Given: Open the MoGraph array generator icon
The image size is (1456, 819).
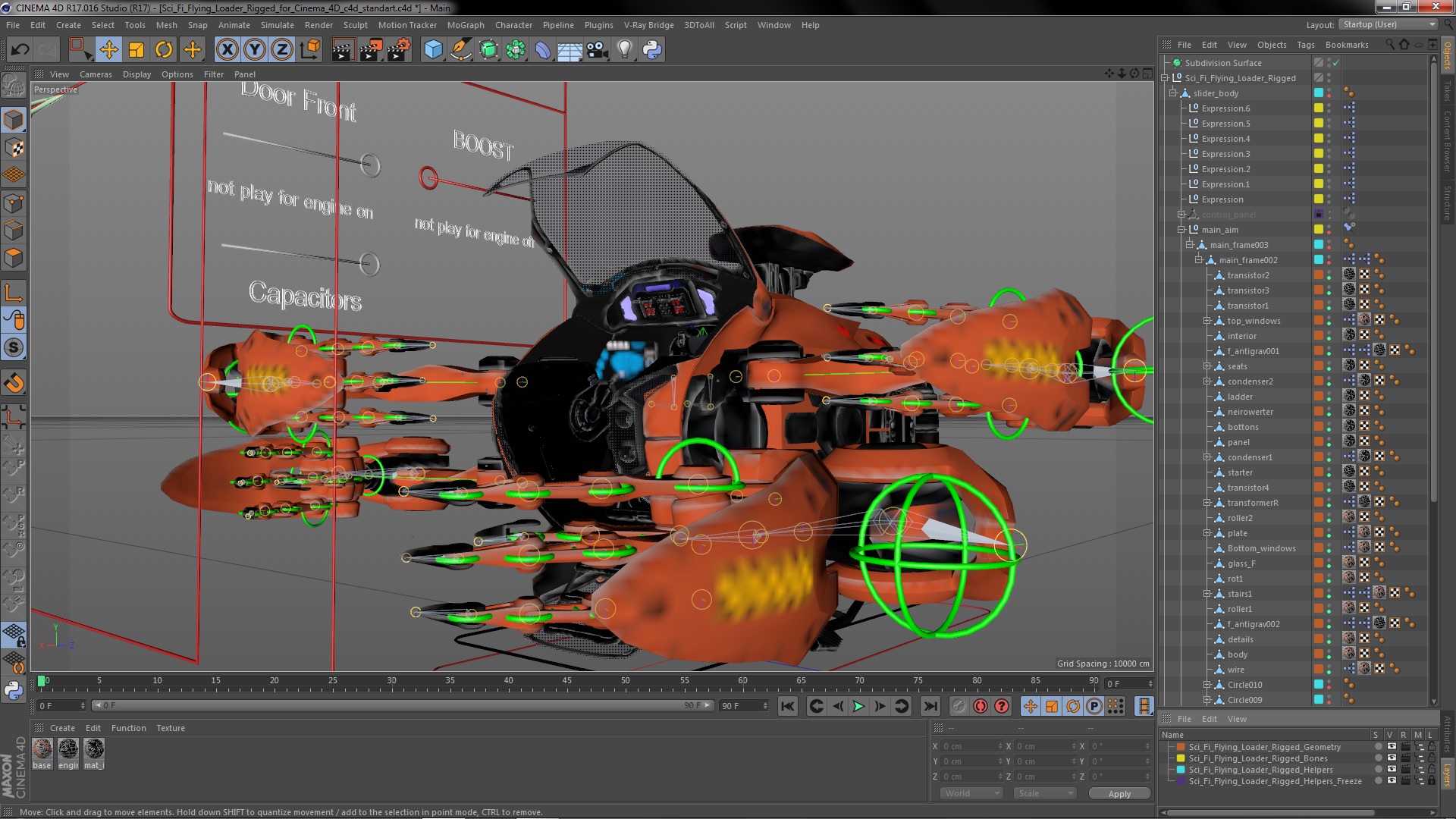Looking at the screenshot, I should (516, 50).
